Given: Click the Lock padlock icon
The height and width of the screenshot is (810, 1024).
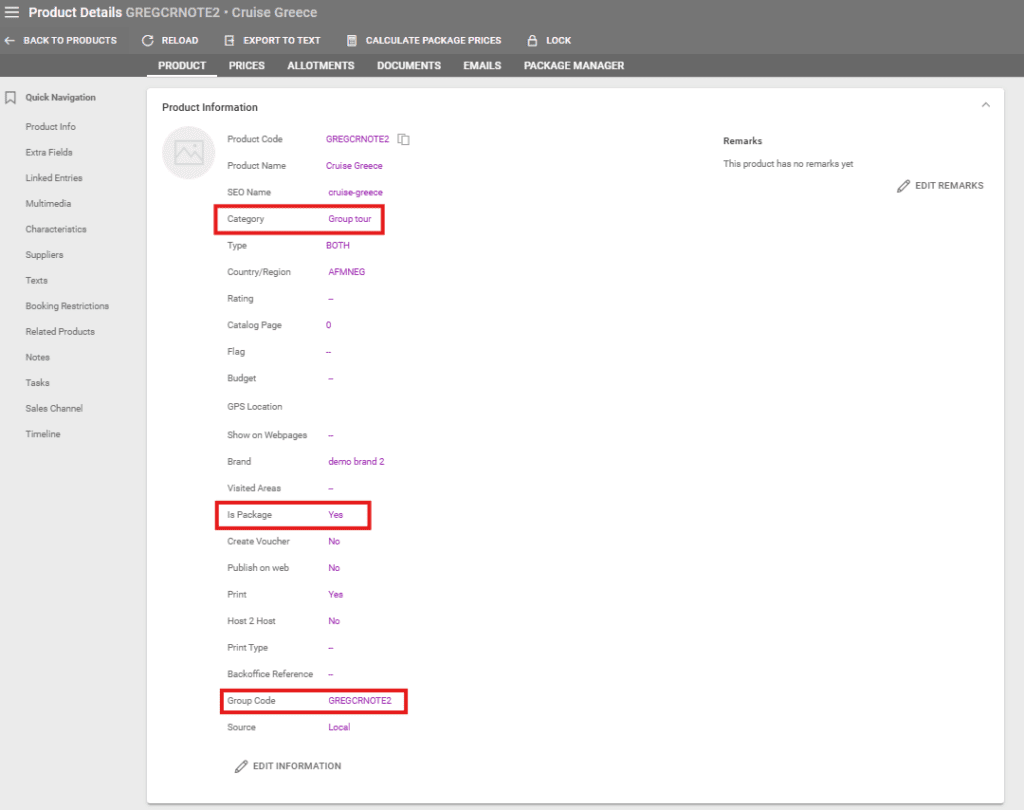Looking at the screenshot, I should pos(532,41).
